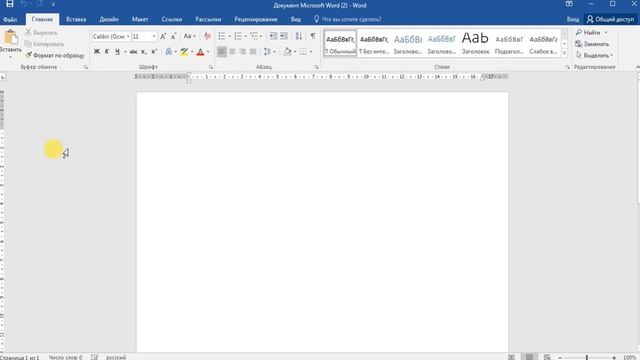Toggle the show paragraph marks (¶) button
This screenshot has width=640, height=360.
[x=313, y=36]
